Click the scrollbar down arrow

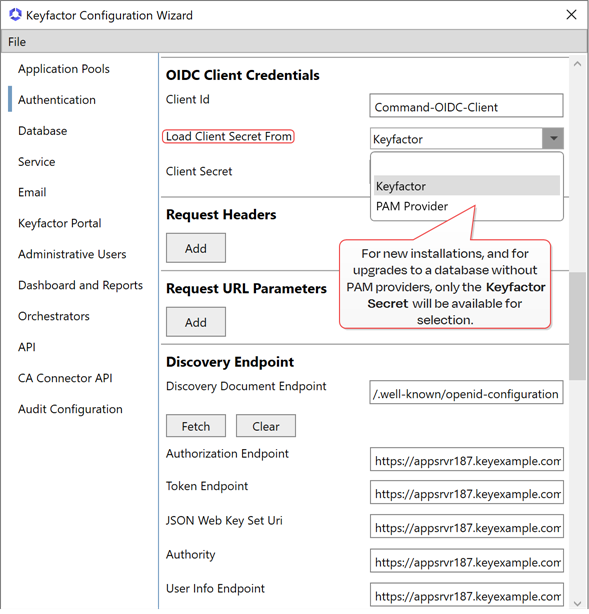click(577, 603)
